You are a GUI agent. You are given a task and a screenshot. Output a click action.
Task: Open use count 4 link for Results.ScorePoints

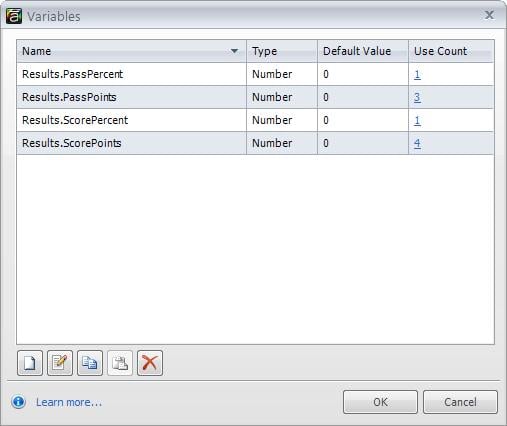417,143
